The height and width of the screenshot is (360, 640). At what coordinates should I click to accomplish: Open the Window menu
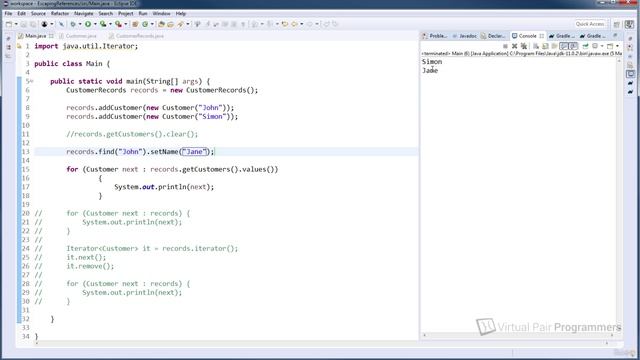point(162,13)
